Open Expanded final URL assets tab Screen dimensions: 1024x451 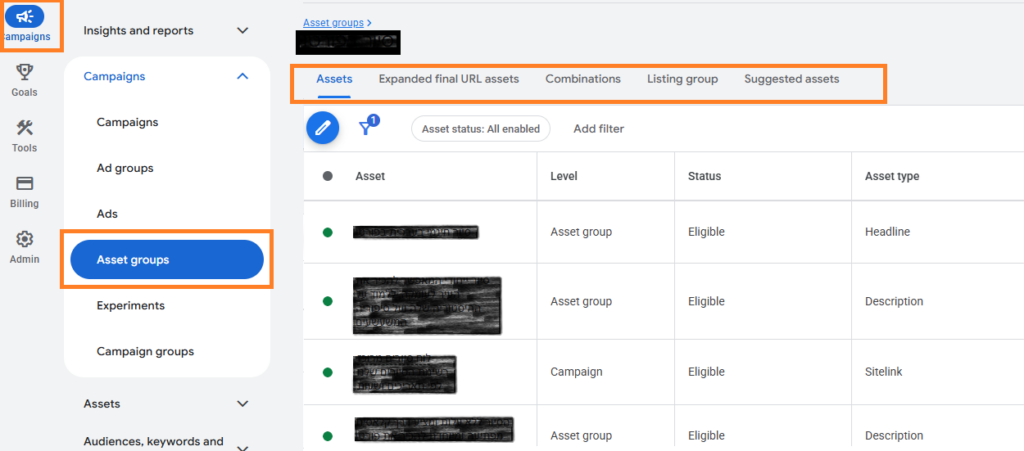448,79
